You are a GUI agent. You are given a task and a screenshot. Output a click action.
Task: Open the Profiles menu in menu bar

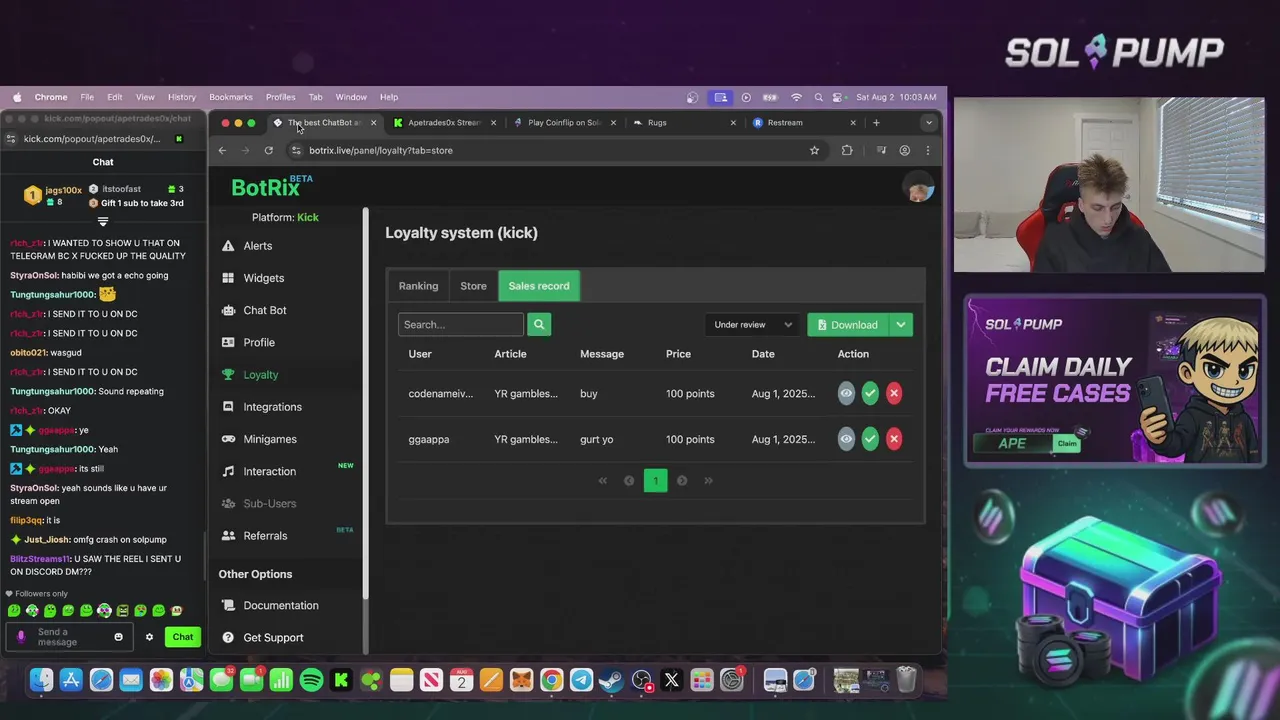click(280, 97)
